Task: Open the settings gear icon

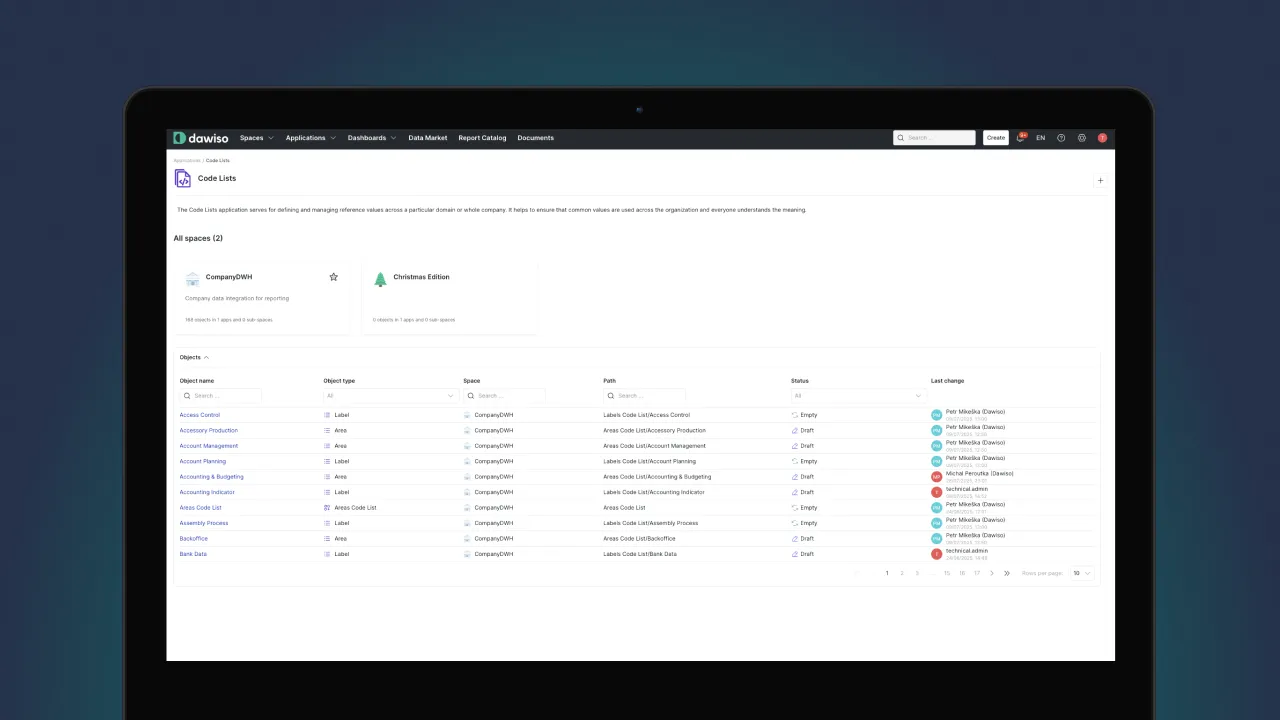Action: coord(1082,138)
